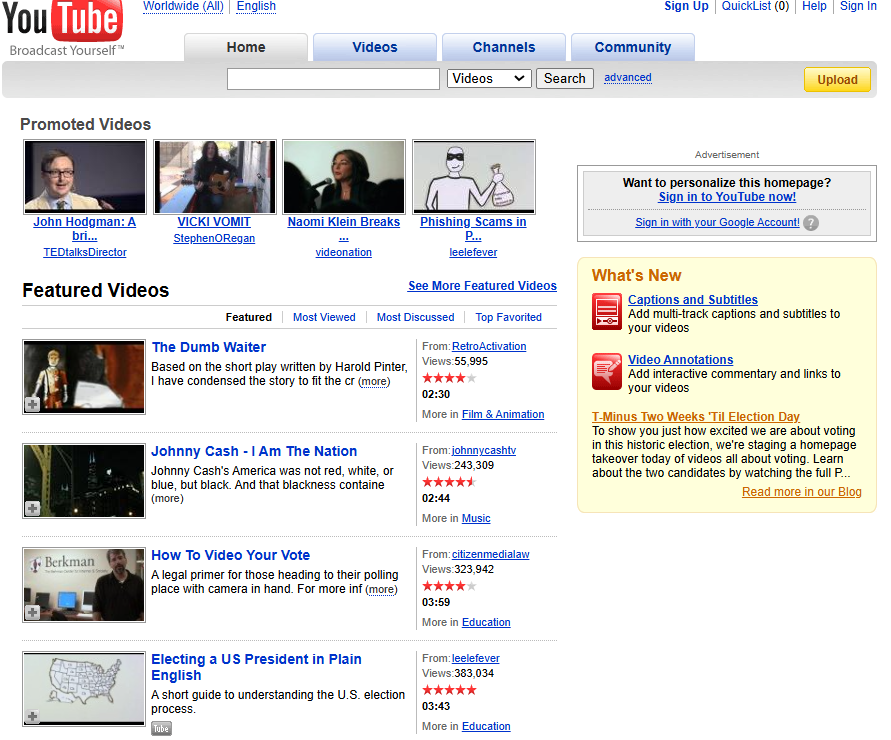The width and height of the screenshot is (891, 740).
Task: Click the Sign In link at top
Action: (x=858, y=6)
